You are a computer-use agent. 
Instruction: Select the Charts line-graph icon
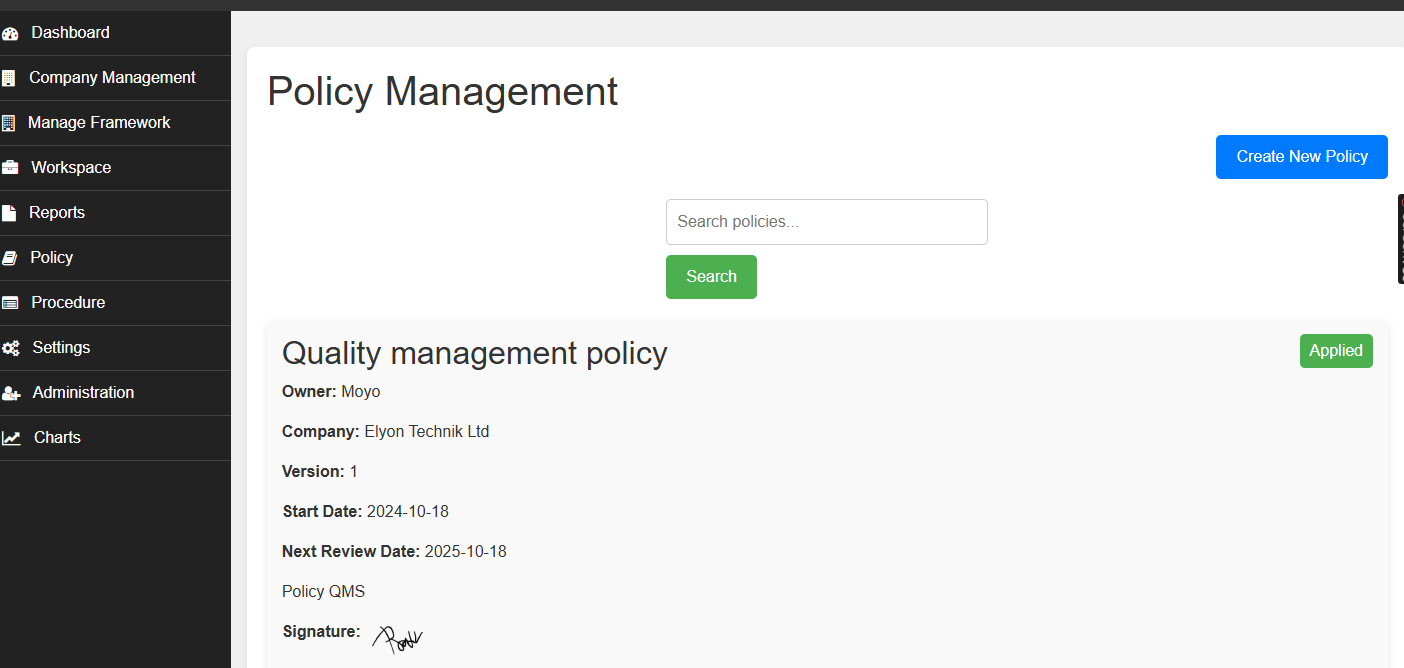pyautogui.click(x=11, y=437)
